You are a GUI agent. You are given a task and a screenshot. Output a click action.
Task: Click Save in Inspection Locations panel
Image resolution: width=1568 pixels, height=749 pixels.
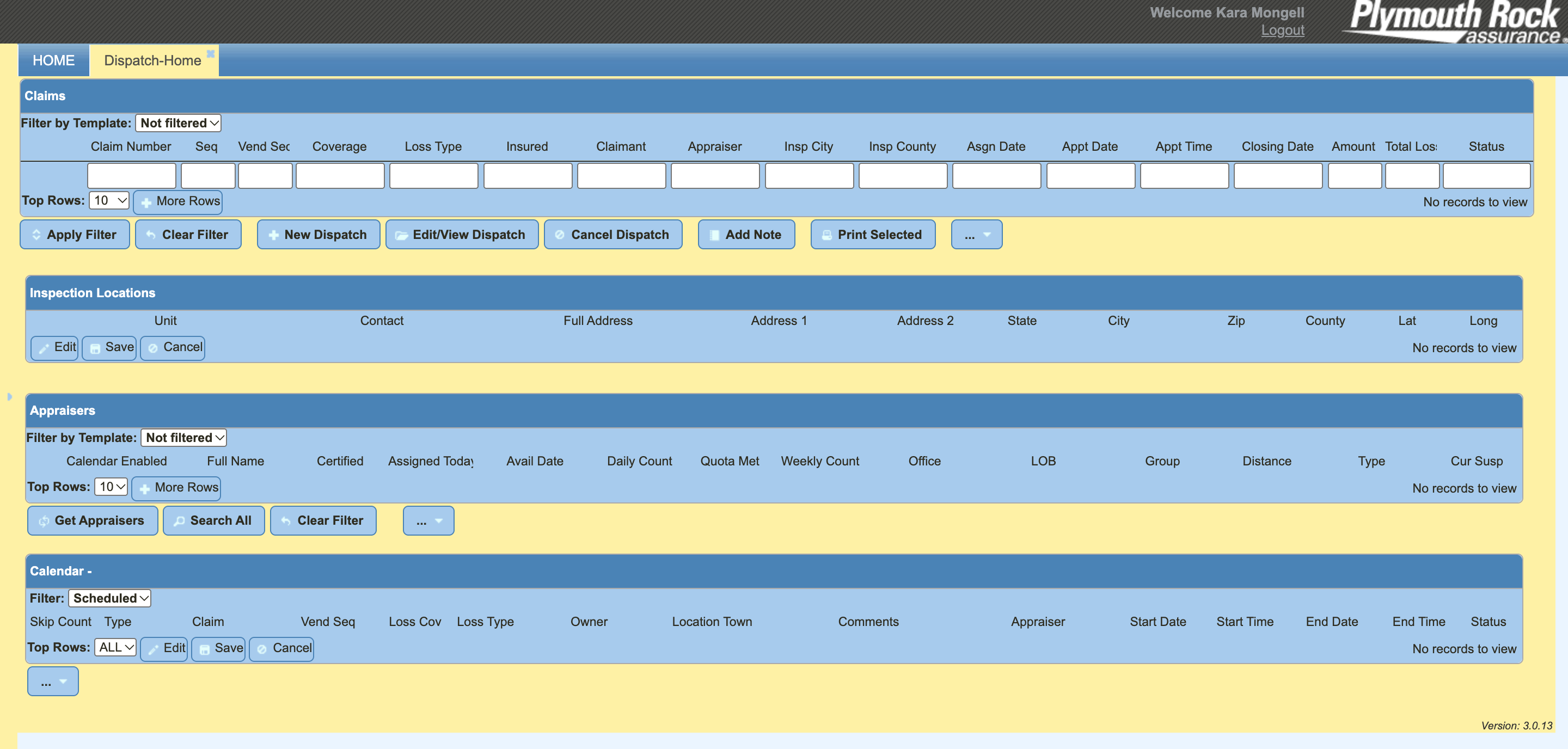click(109, 348)
